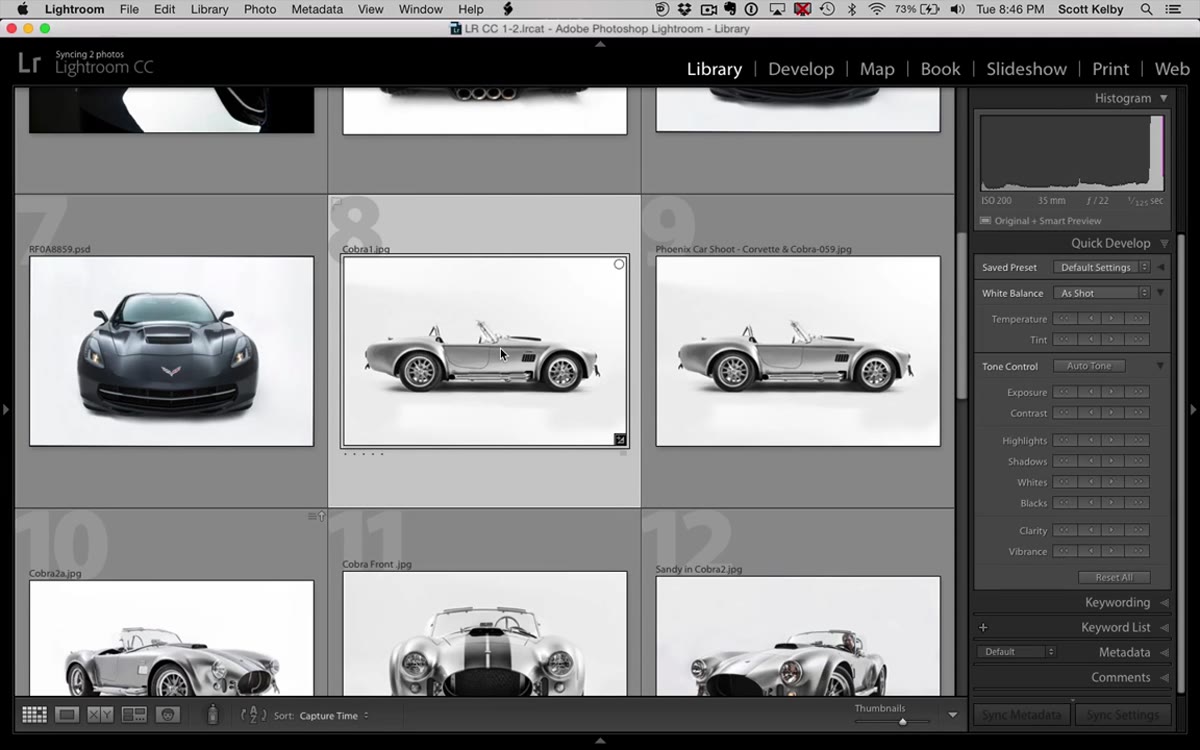Switch to Grid view icon
The image size is (1200, 750).
(34, 715)
